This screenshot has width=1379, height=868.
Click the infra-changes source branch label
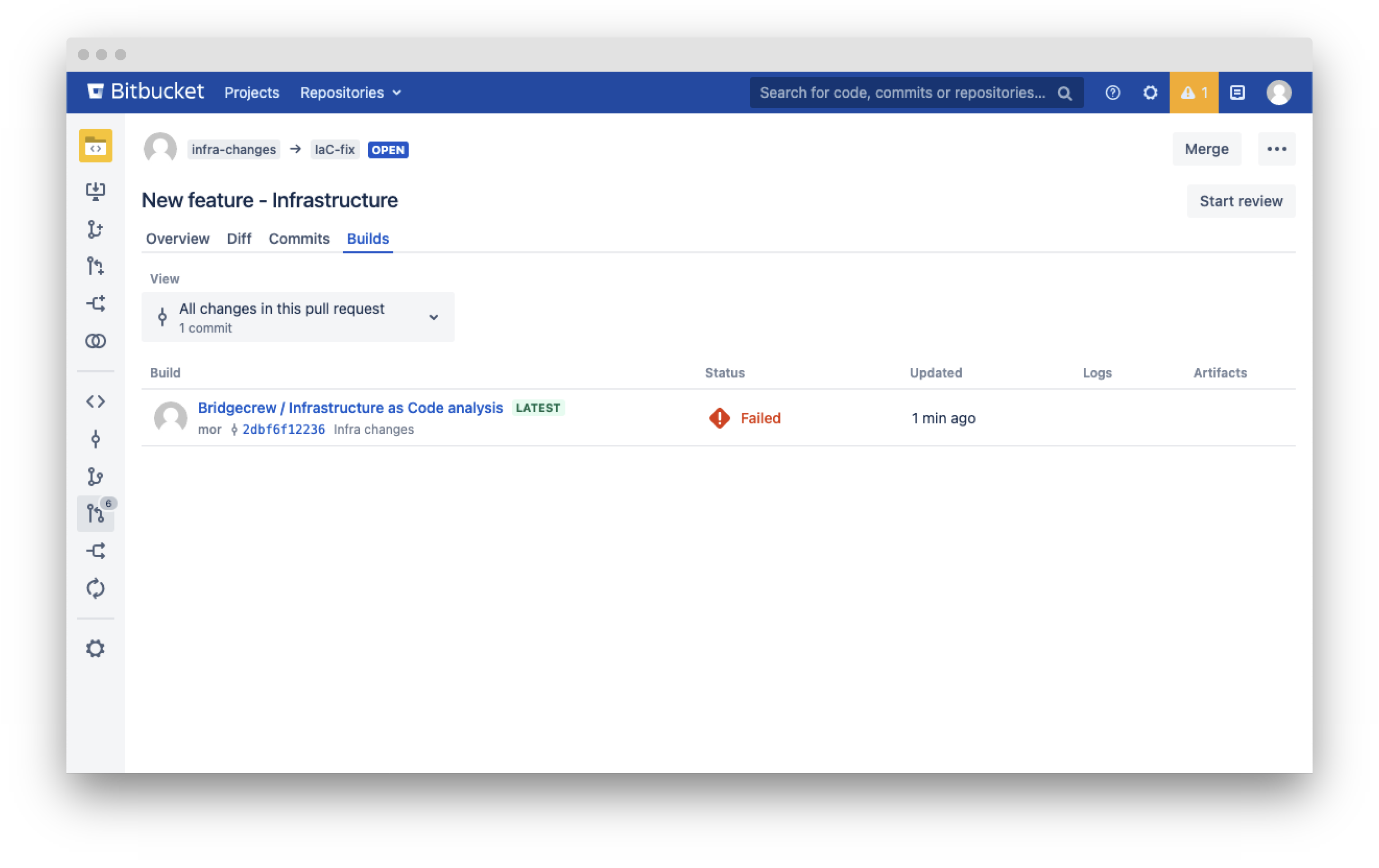pyautogui.click(x=233, y=149)
